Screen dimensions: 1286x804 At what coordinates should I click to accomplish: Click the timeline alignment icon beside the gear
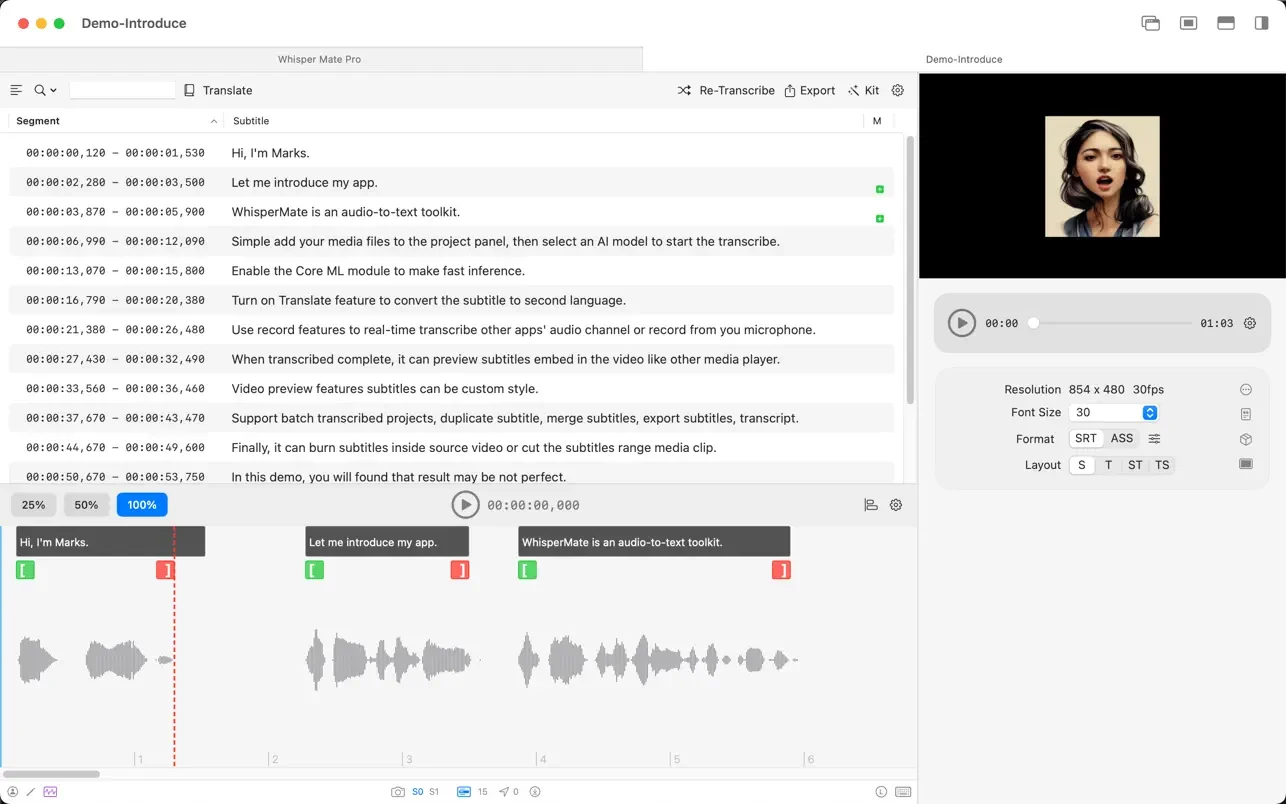[x=871, y=505]
